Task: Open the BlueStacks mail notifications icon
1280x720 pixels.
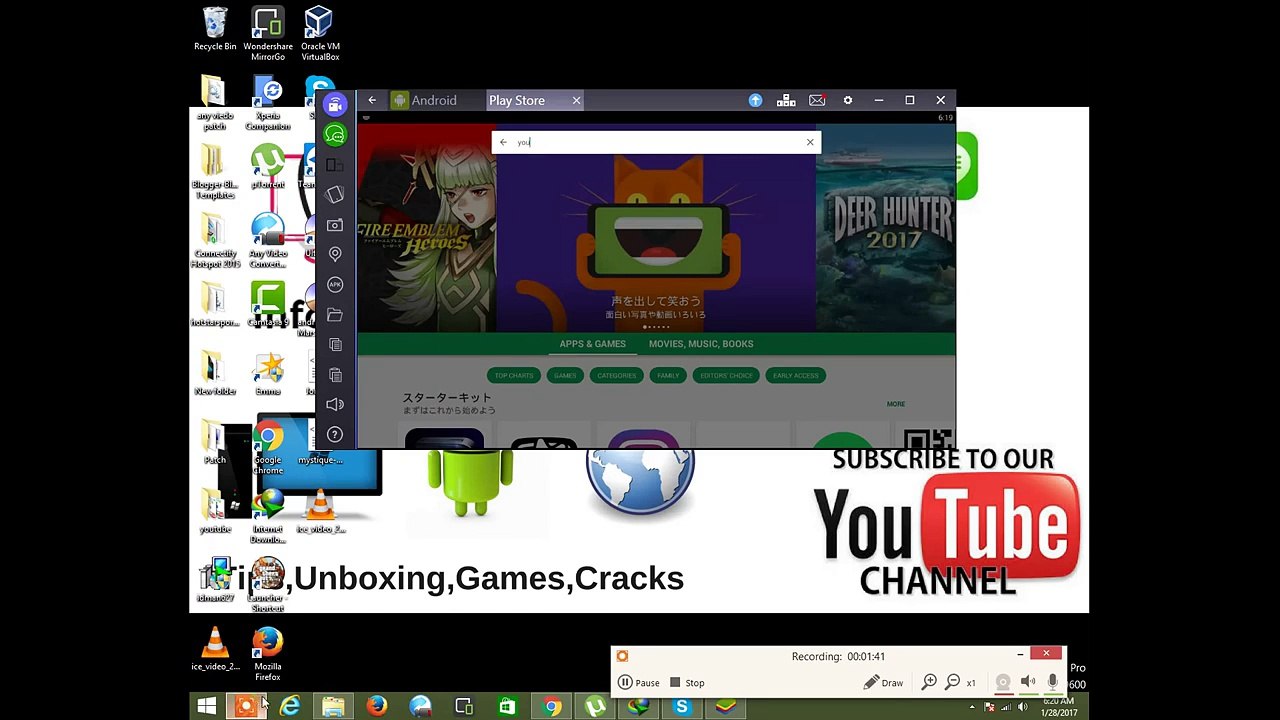Action: point(817,100)
